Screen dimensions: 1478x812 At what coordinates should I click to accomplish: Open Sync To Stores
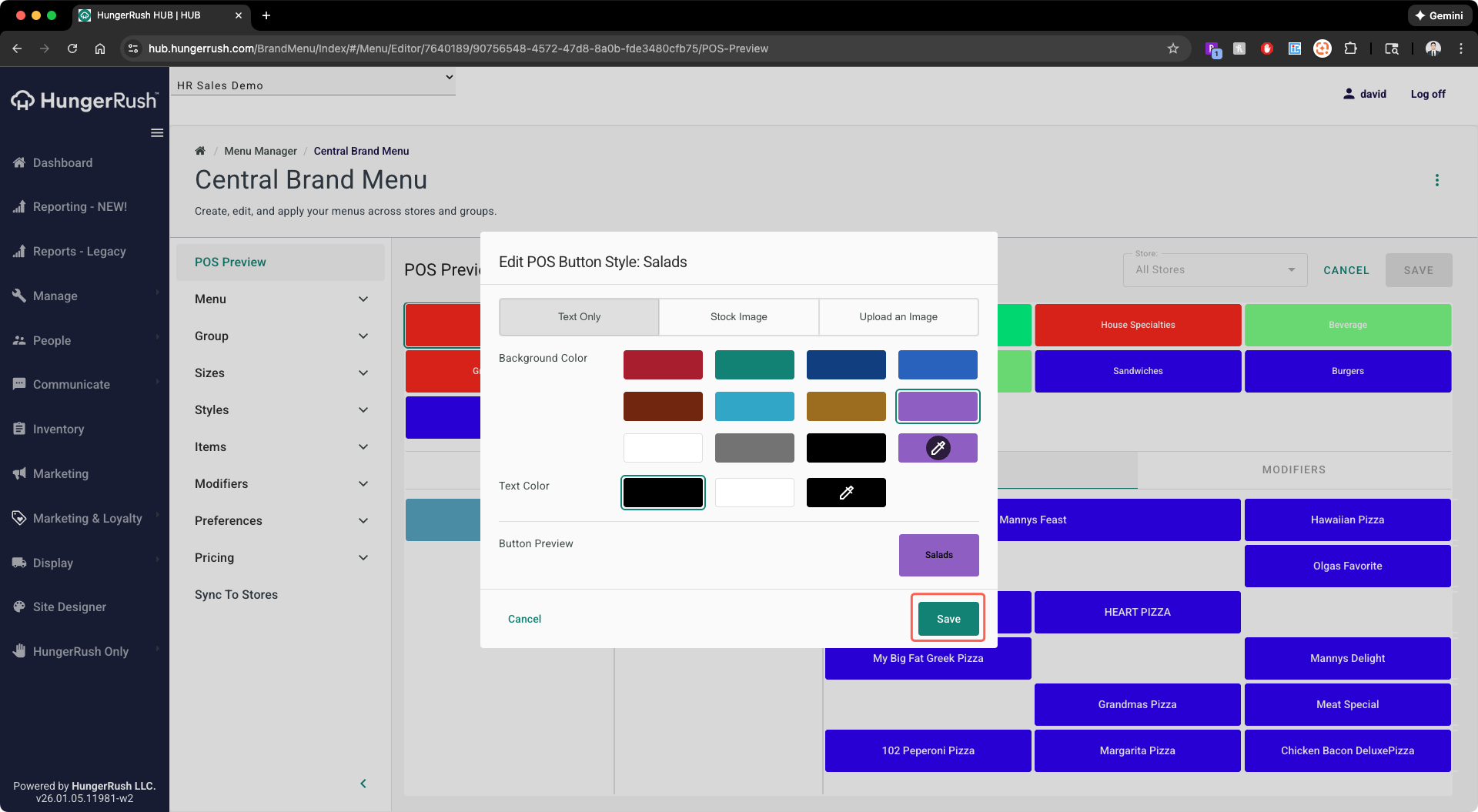pos(236,594)
